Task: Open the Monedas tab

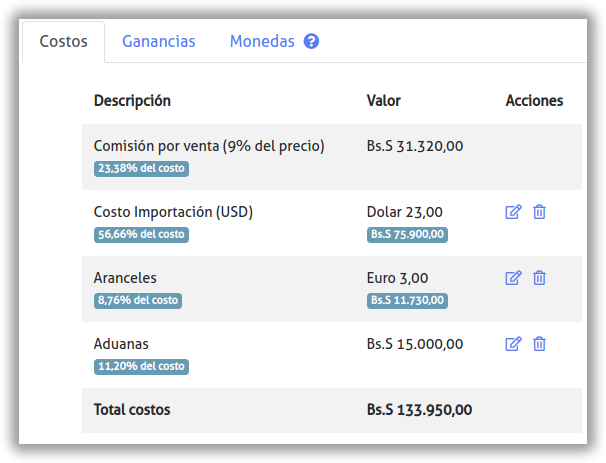Action: (262, 42)
